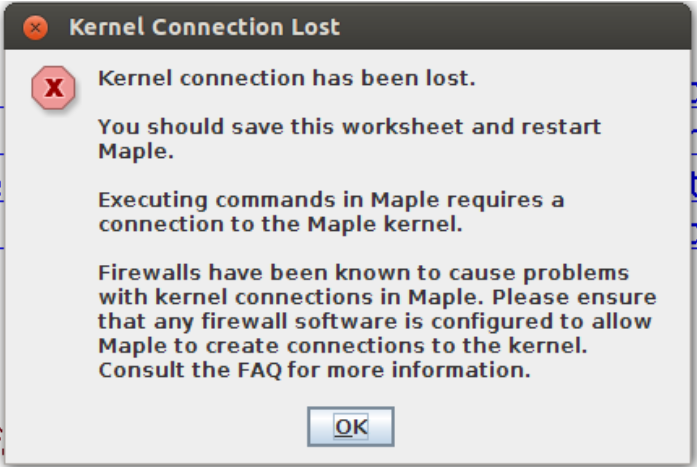
Task: Close the Kernel Connection Lost dialog
Action: 36,28
